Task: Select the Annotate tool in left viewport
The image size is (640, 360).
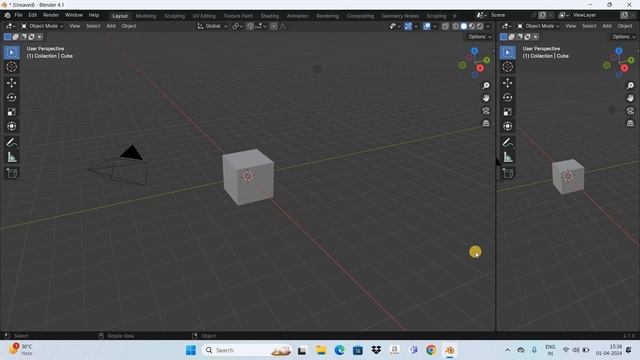Action: click(11, 142)
